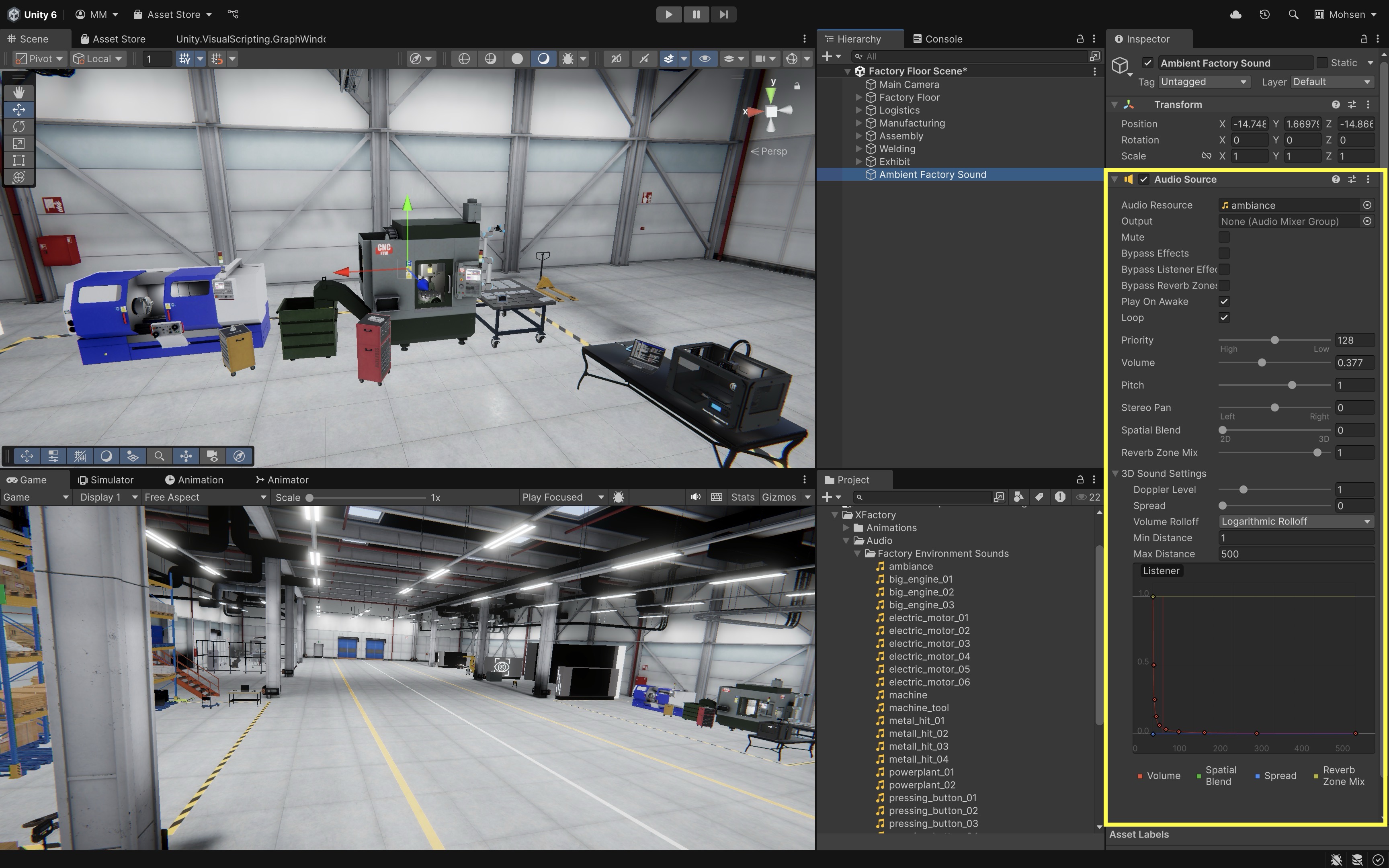Select the Rotate tool in Scene toolbar

(18, 126)
